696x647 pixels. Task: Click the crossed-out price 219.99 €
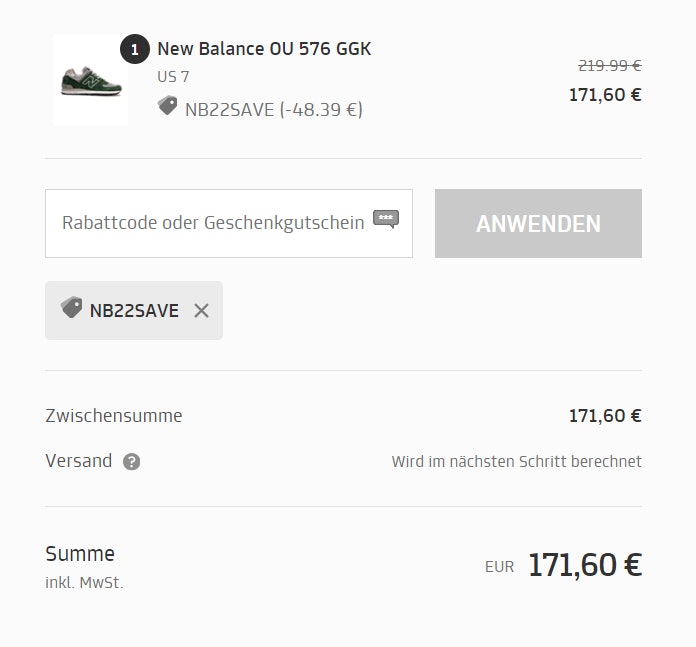coord(609,66)
